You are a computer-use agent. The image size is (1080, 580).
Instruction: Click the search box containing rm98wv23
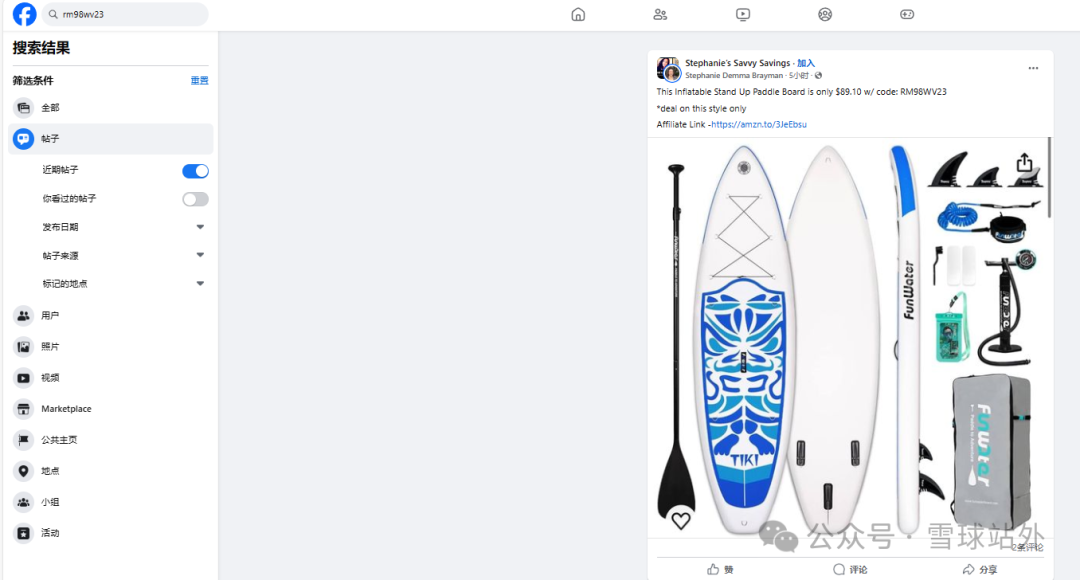pos(130,14)
